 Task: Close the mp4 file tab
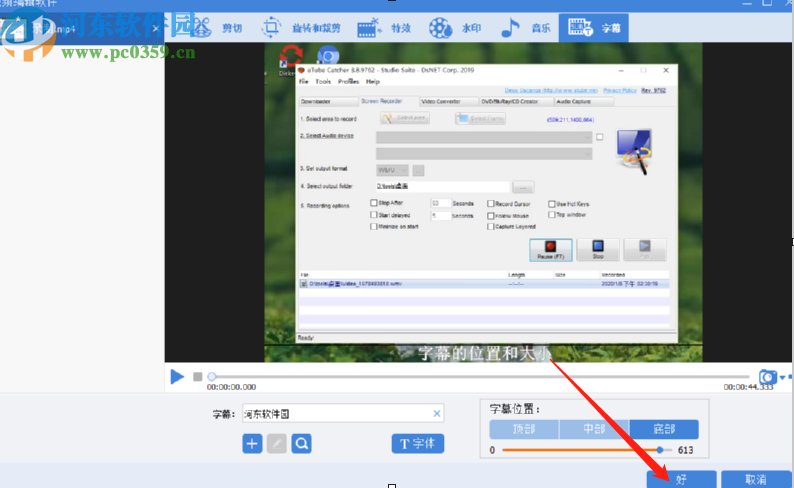pos(155,29)
